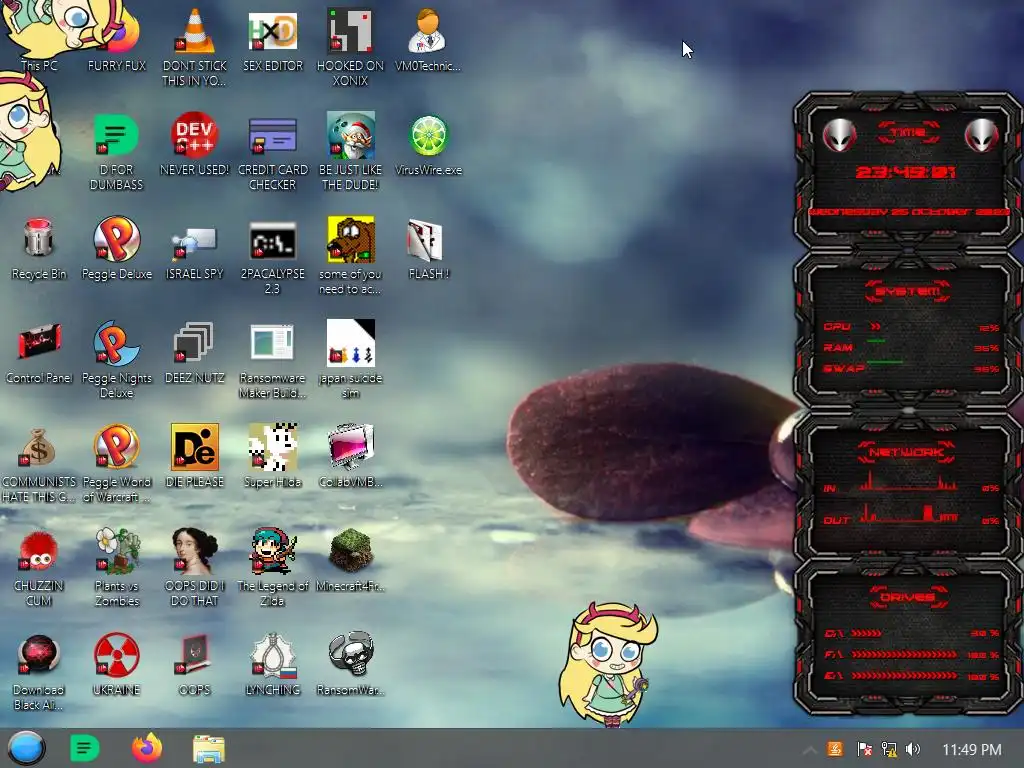Open the CHUZZIN red fuzzy icon
Viewport: 1024px width, 768px height.
pyautogui.click(x=39, y=551)
